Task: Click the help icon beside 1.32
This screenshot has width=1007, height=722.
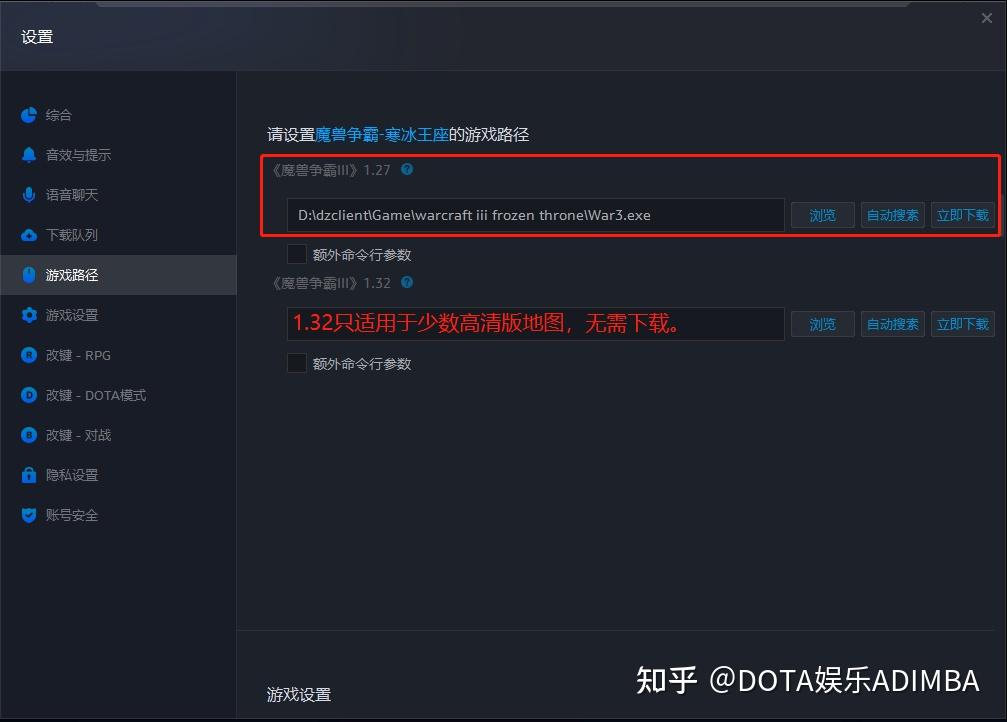Action: coord(407,283)
